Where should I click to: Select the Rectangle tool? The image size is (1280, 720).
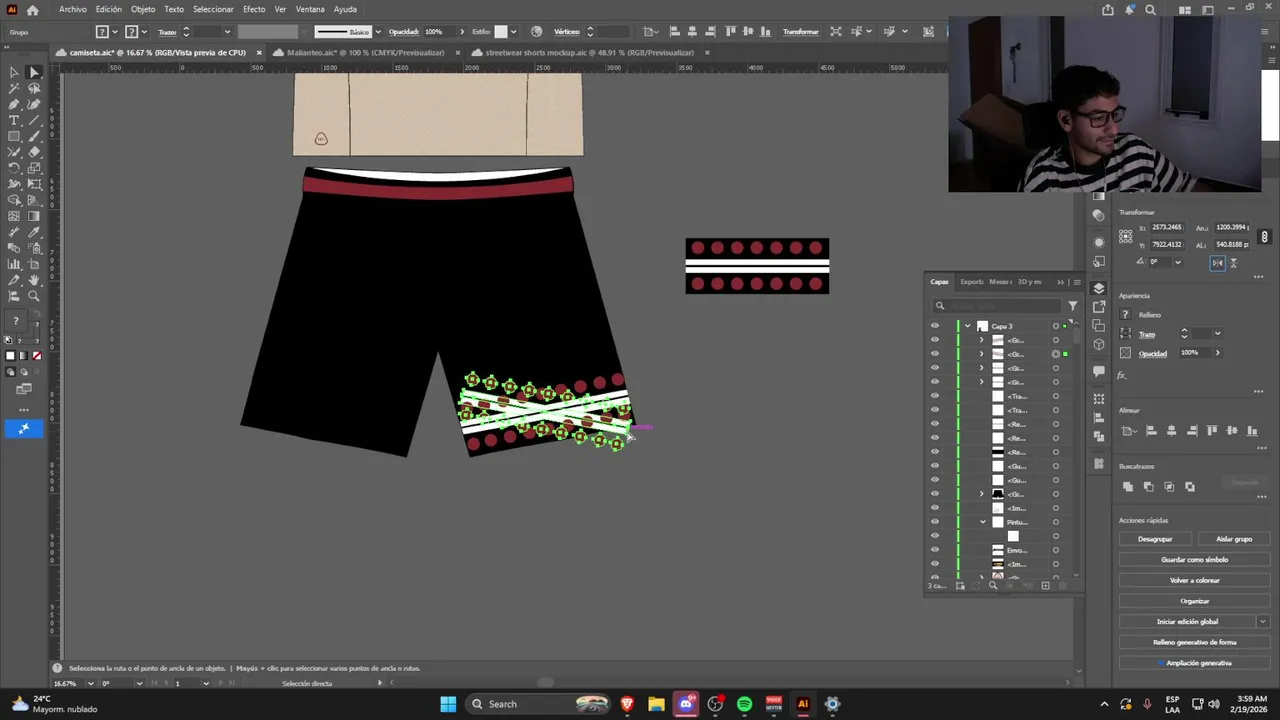click(x=14, y=136)
